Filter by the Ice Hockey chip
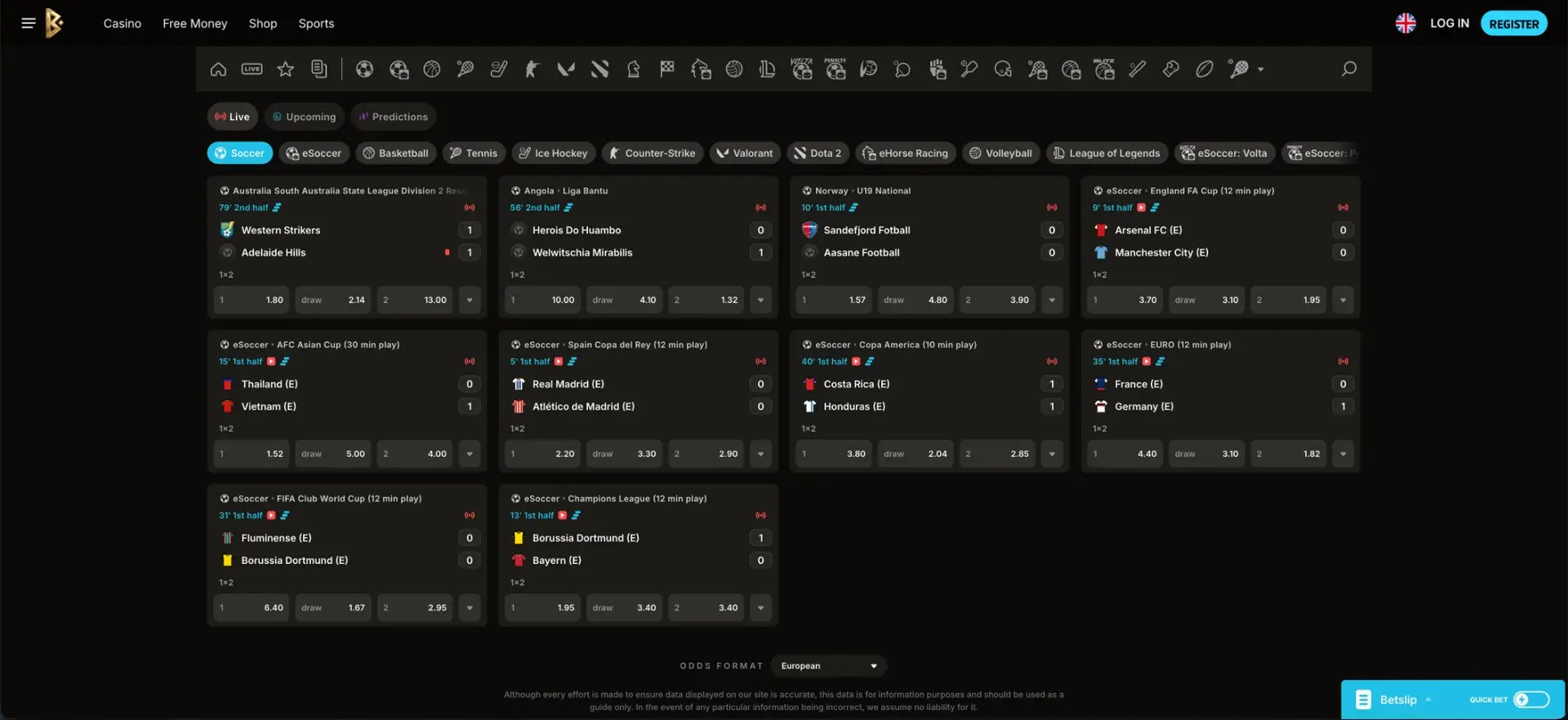Screen dimensions: 1568x720 click(x=554, y=153)
